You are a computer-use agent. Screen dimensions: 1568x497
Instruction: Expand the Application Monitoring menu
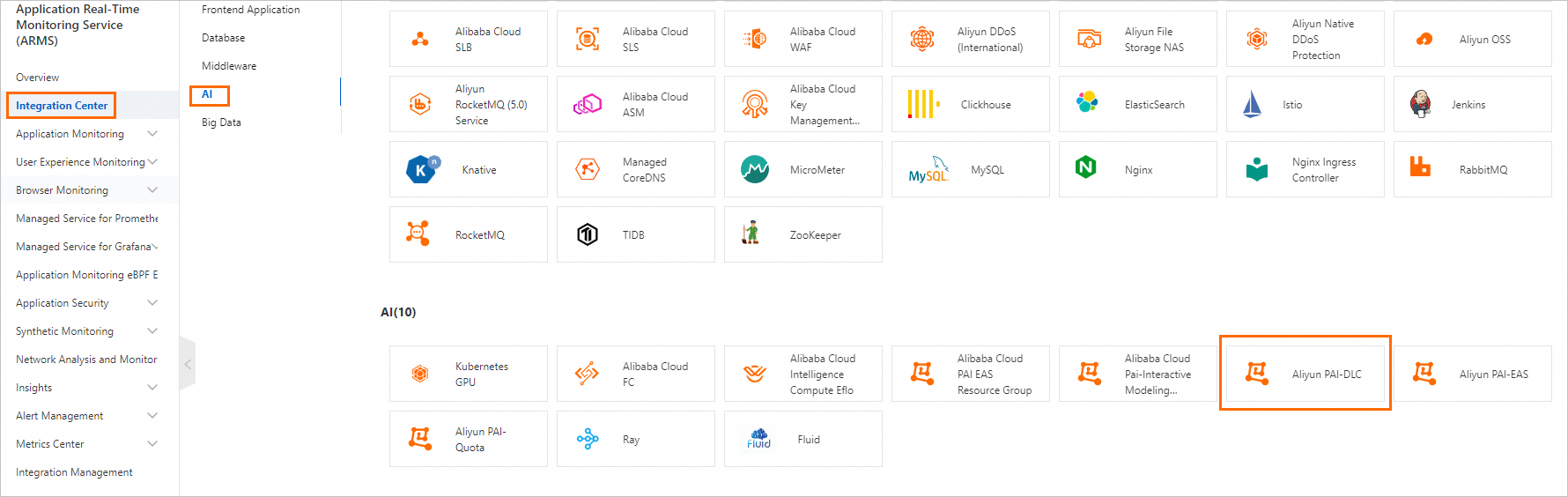click(152, 134)
